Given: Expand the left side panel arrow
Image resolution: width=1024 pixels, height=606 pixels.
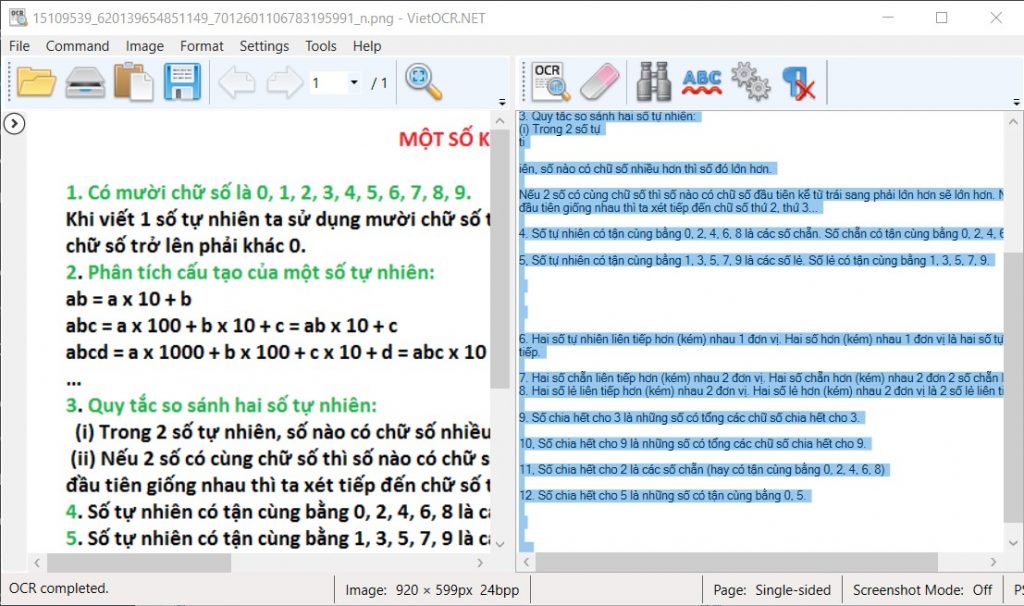Looking at the screenshot, I should pyautogui.click(x=14, y=123).
